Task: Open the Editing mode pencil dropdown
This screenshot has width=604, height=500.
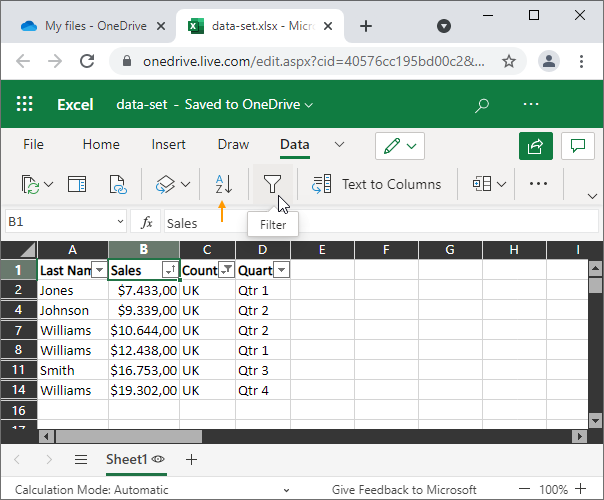Action: coord(401,145)
